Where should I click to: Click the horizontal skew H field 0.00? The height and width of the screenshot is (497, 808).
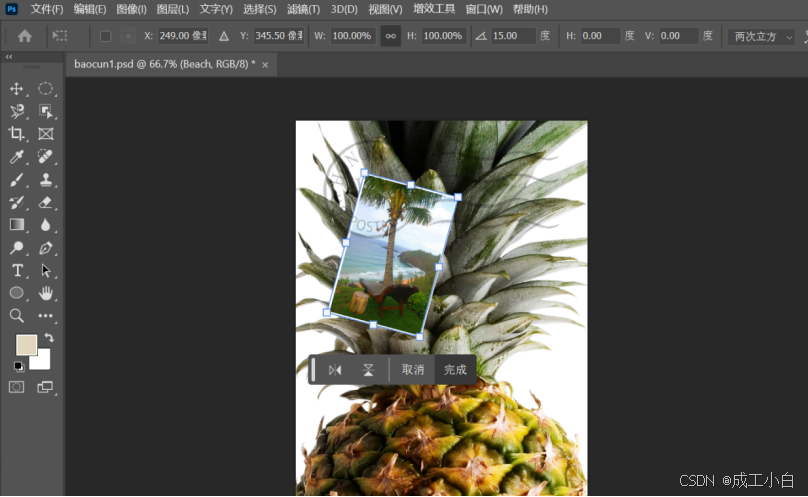tap(600, 36)
